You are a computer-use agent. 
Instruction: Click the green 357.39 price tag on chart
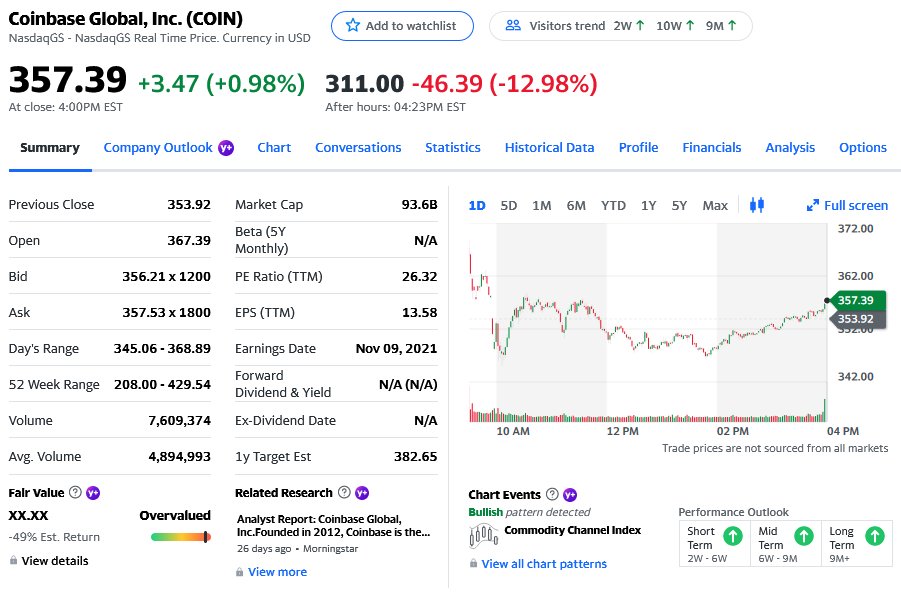point(857,300)
